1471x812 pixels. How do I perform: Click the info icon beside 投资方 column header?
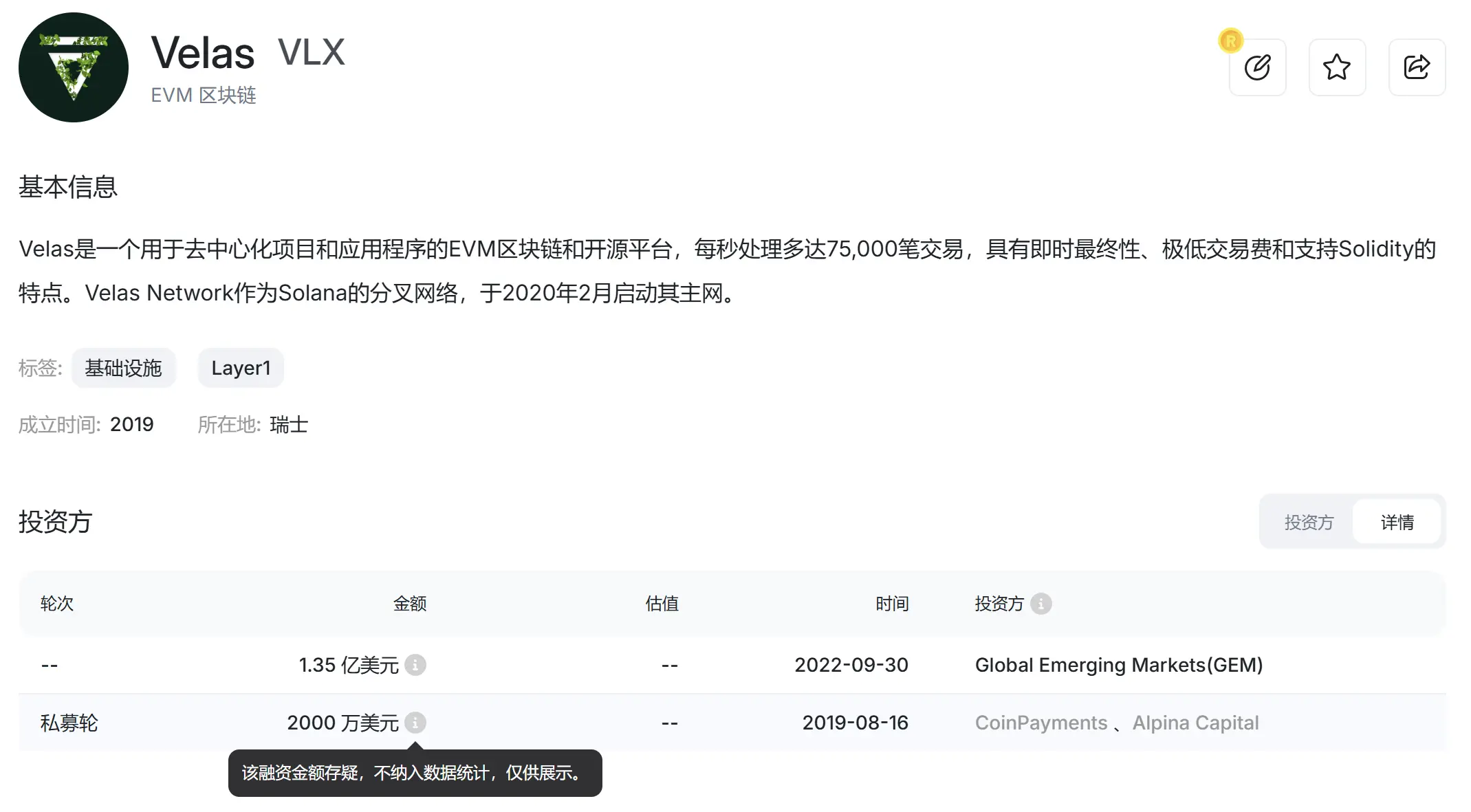pos(1040,604)
